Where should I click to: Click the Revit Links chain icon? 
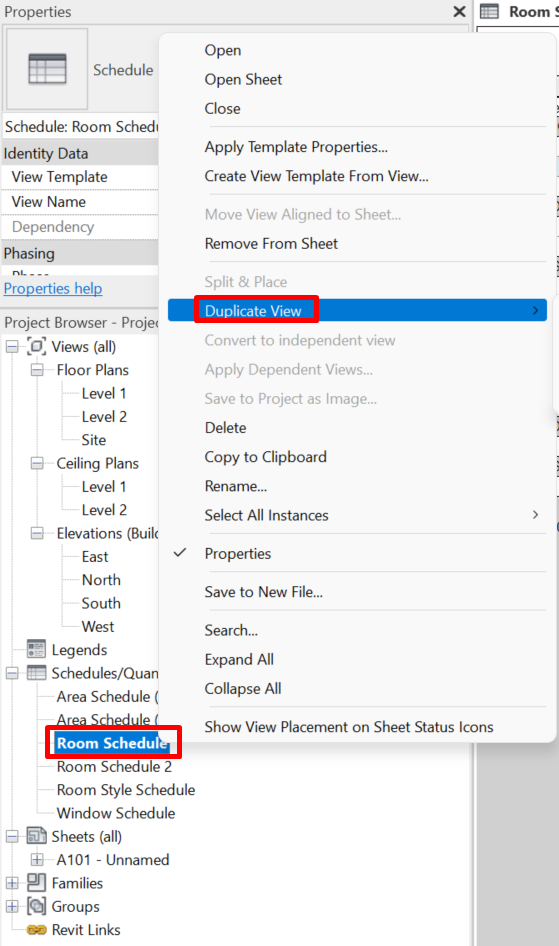(36, 930)
